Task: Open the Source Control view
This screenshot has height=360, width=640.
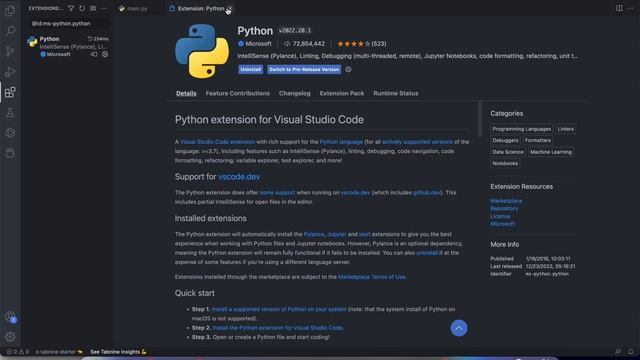Action: point(10,51)
